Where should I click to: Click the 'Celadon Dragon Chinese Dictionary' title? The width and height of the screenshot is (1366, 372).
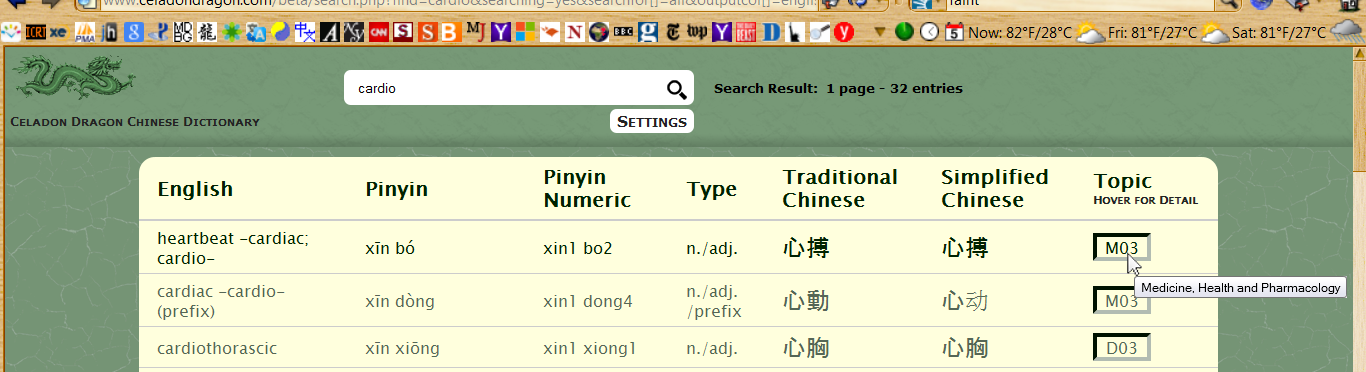pos(135,122)
